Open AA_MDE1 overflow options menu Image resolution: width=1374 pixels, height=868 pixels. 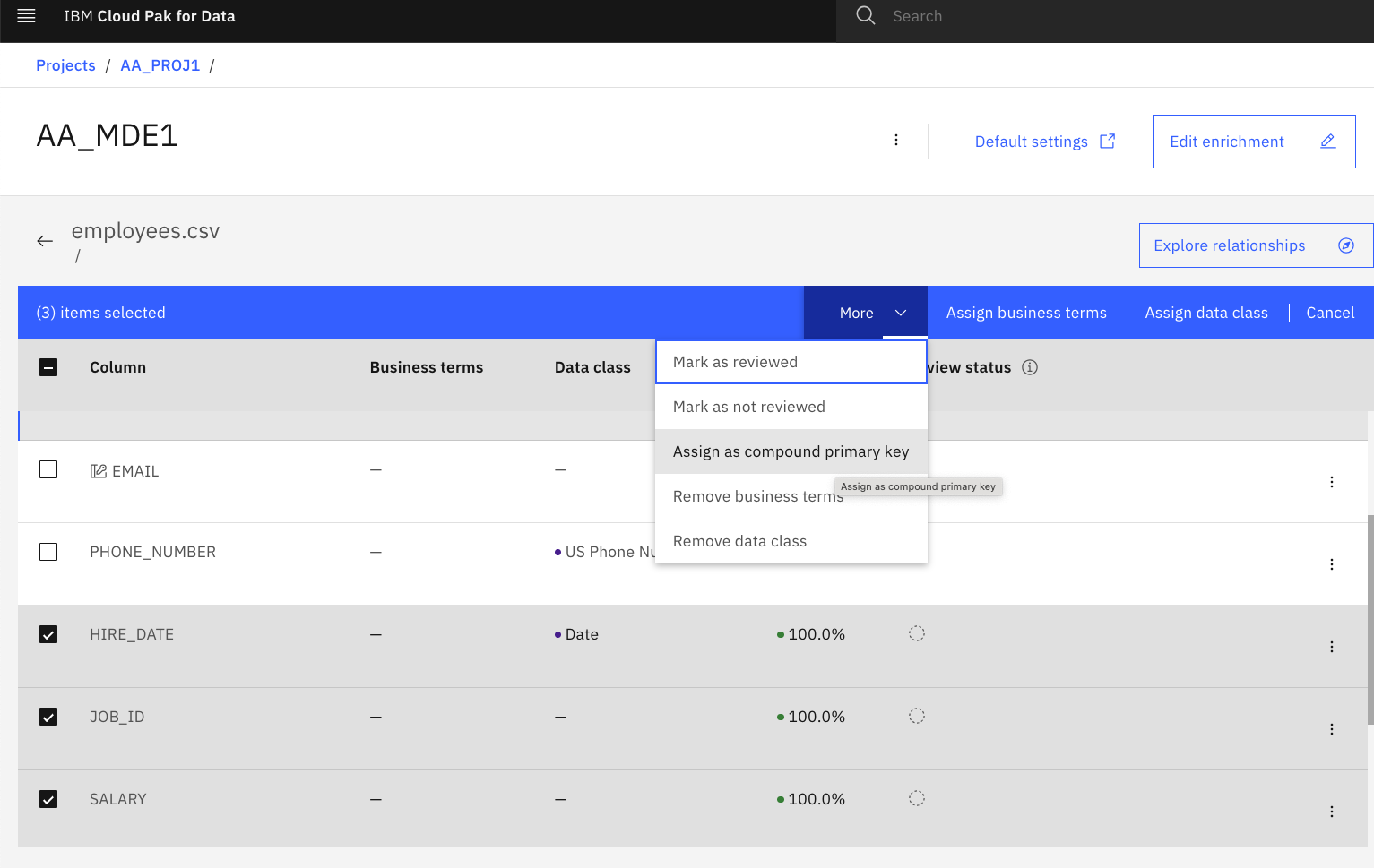coord(895,140)
